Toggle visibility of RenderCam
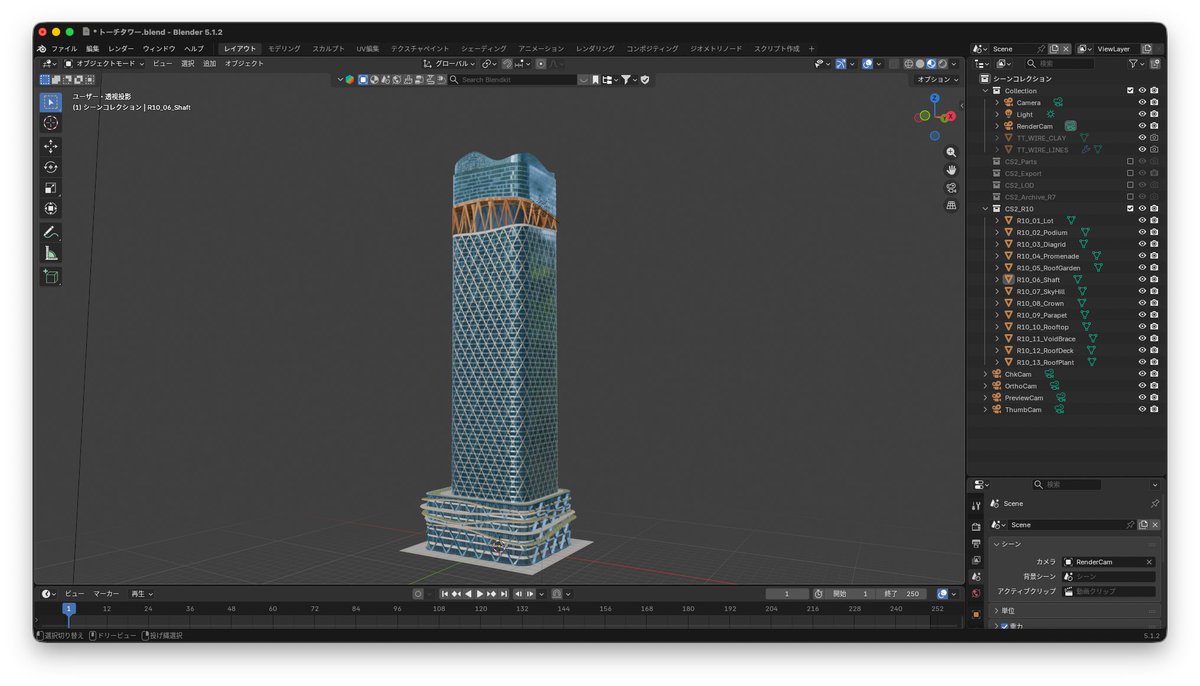 (1142, 126)
